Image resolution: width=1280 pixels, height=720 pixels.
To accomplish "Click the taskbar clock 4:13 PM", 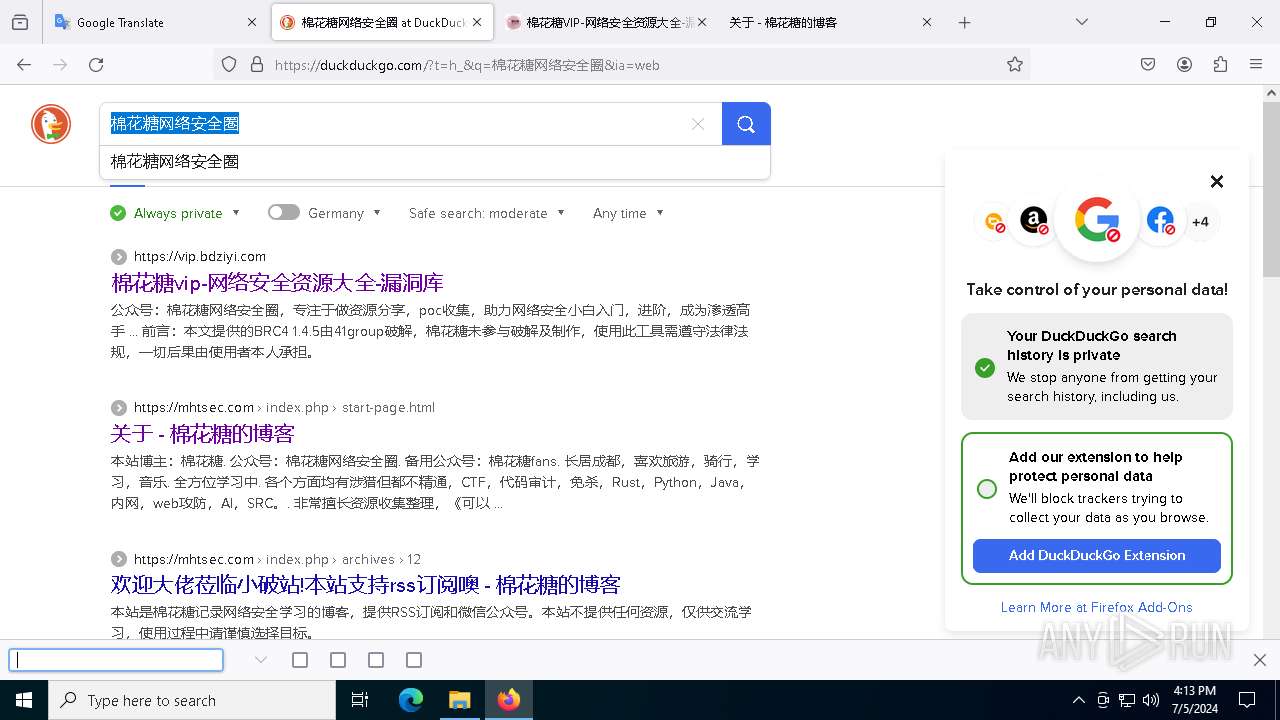I will (x=1193, y=700).
